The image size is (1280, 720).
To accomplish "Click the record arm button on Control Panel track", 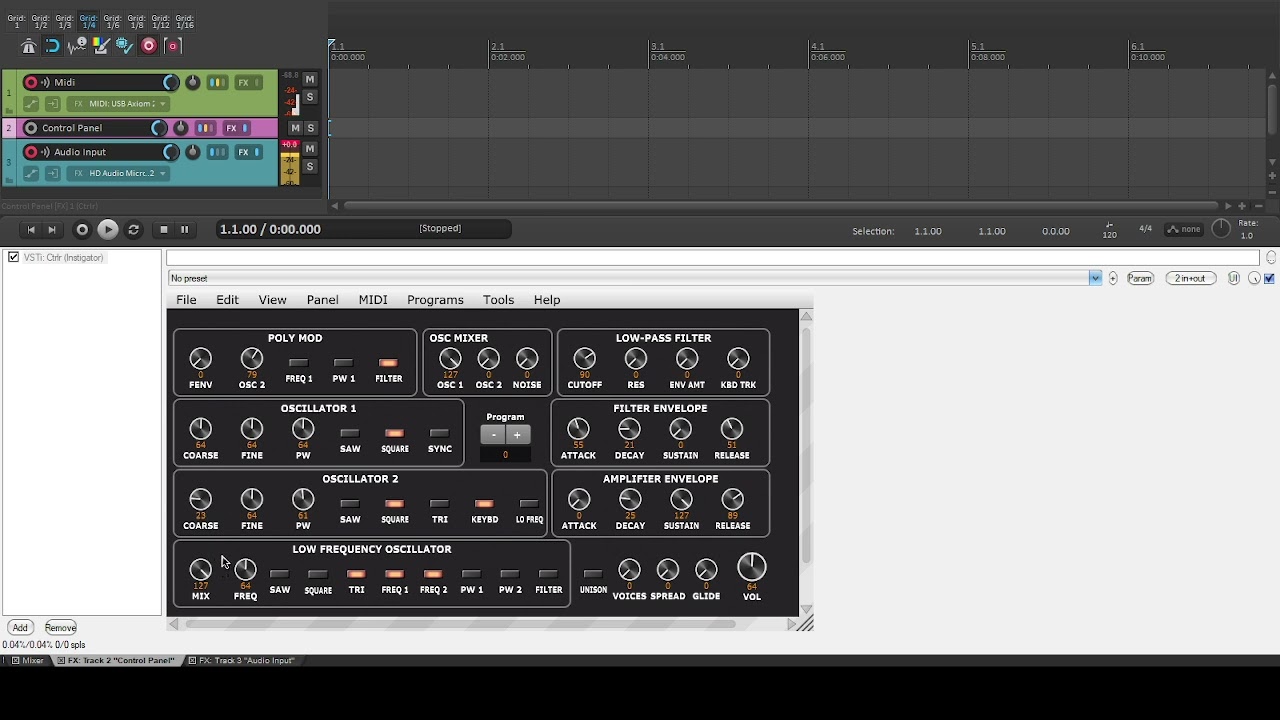I will point(31,128).
